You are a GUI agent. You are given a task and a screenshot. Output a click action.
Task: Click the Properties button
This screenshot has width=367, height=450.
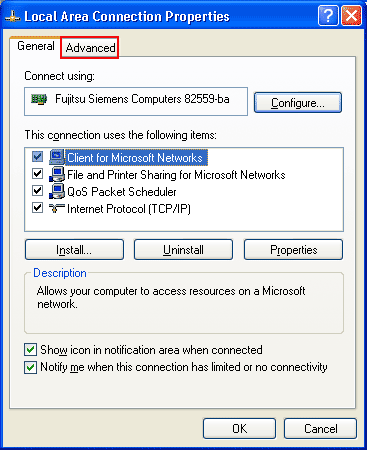coord(293,250)
